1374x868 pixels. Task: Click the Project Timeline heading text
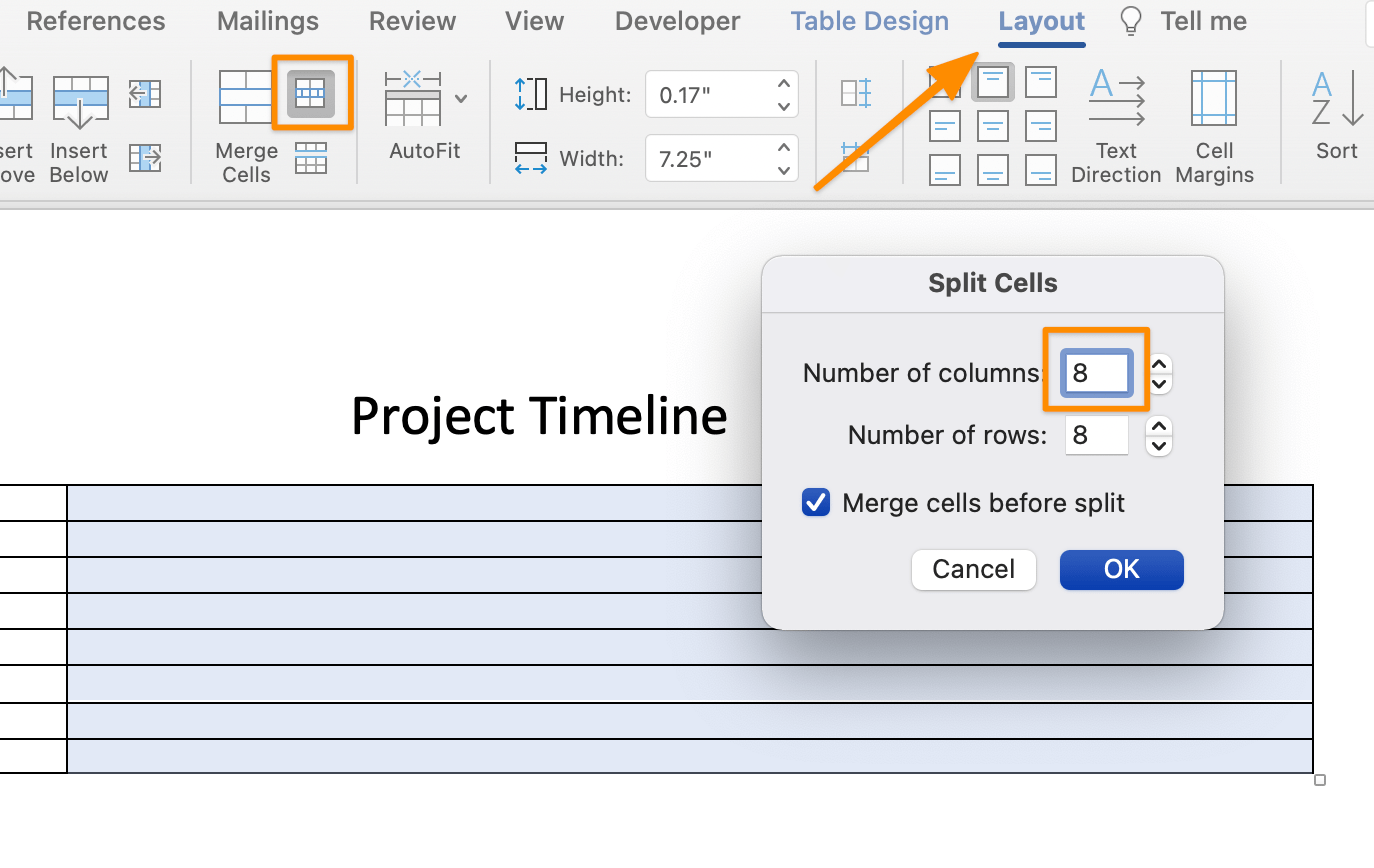(539, 416)
